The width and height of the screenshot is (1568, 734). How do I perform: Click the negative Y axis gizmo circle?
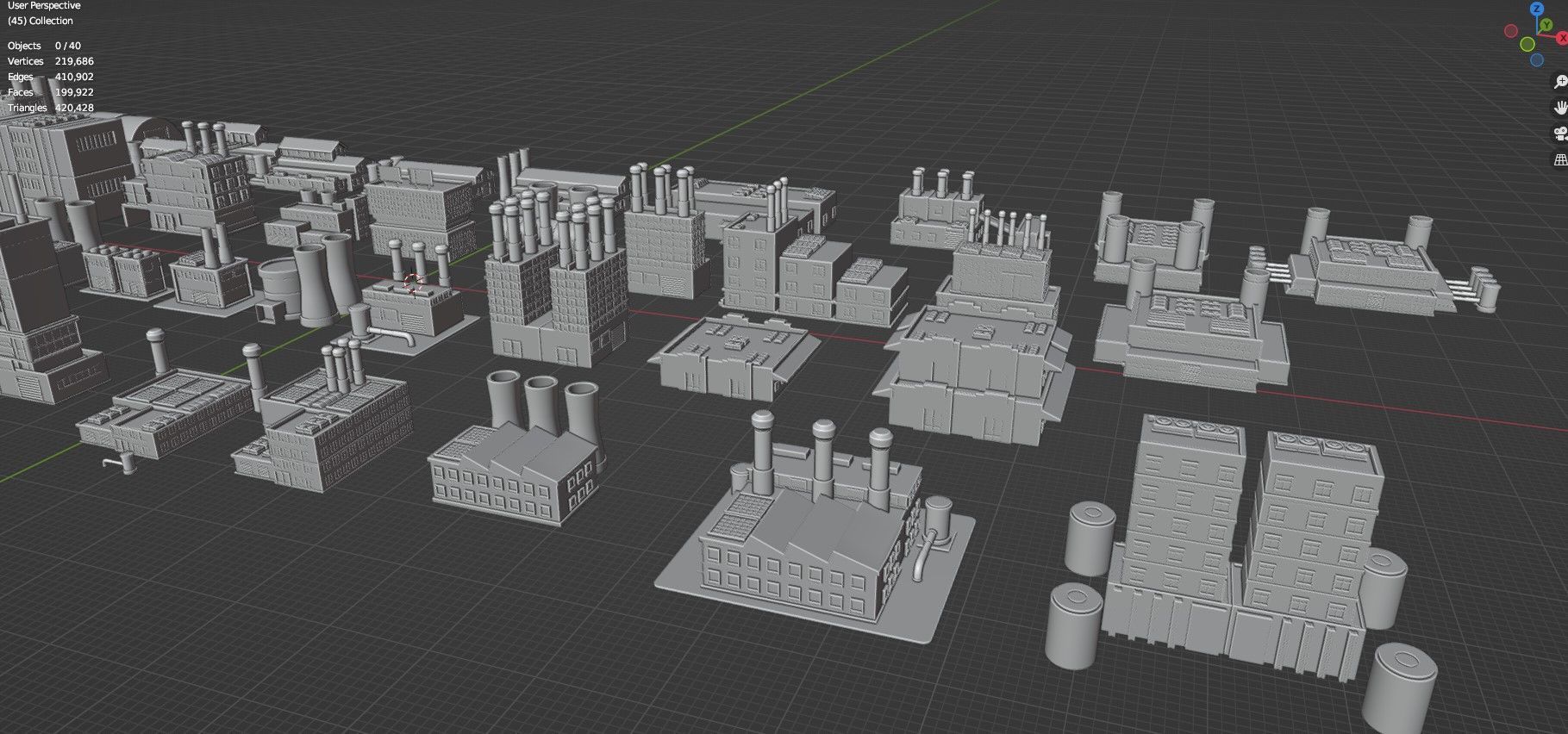1527,44
